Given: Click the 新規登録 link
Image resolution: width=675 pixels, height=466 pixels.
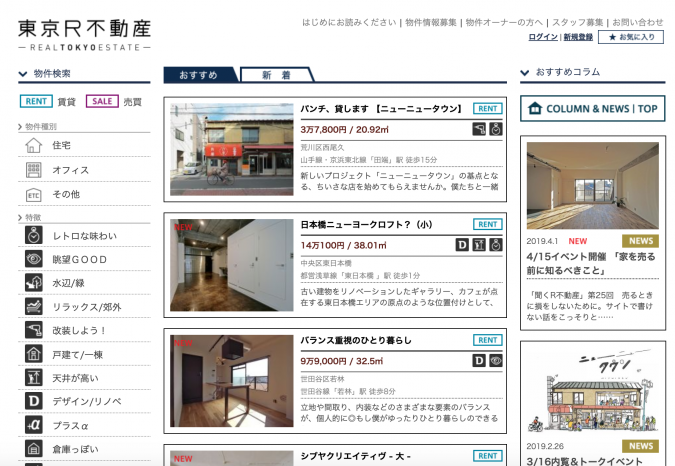Looking at the screenshot, I should click(578, 37).
